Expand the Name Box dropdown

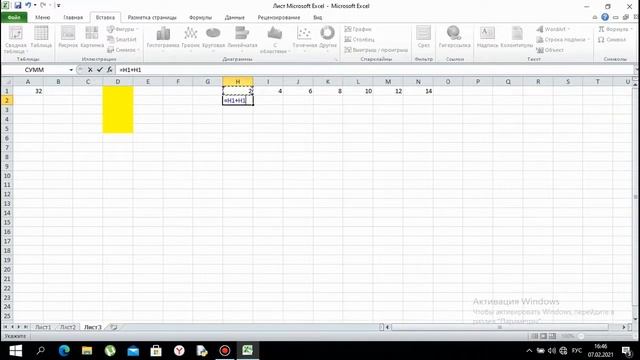71,70
